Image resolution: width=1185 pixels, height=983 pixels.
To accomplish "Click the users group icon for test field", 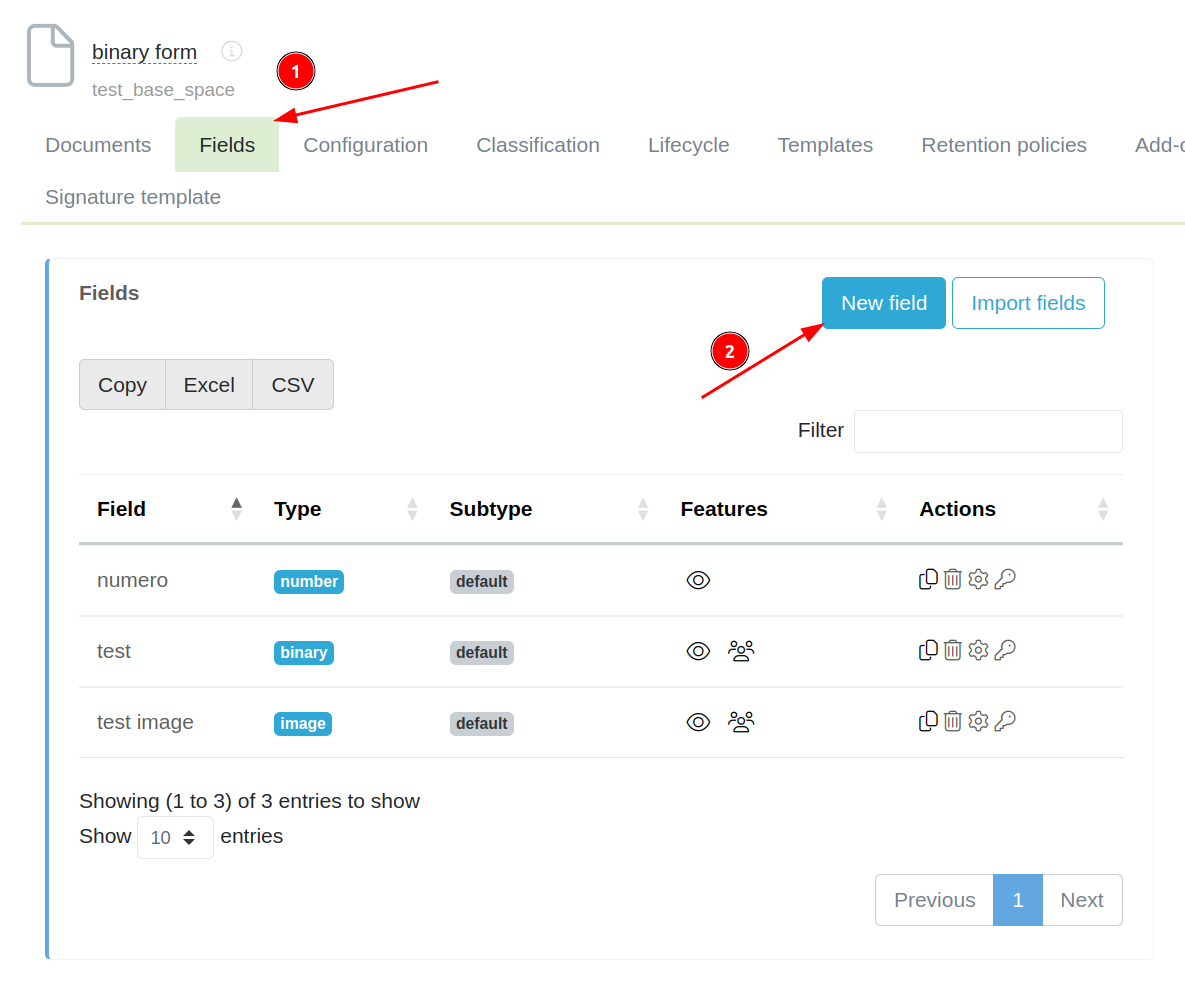I will [x=741, y=651].
